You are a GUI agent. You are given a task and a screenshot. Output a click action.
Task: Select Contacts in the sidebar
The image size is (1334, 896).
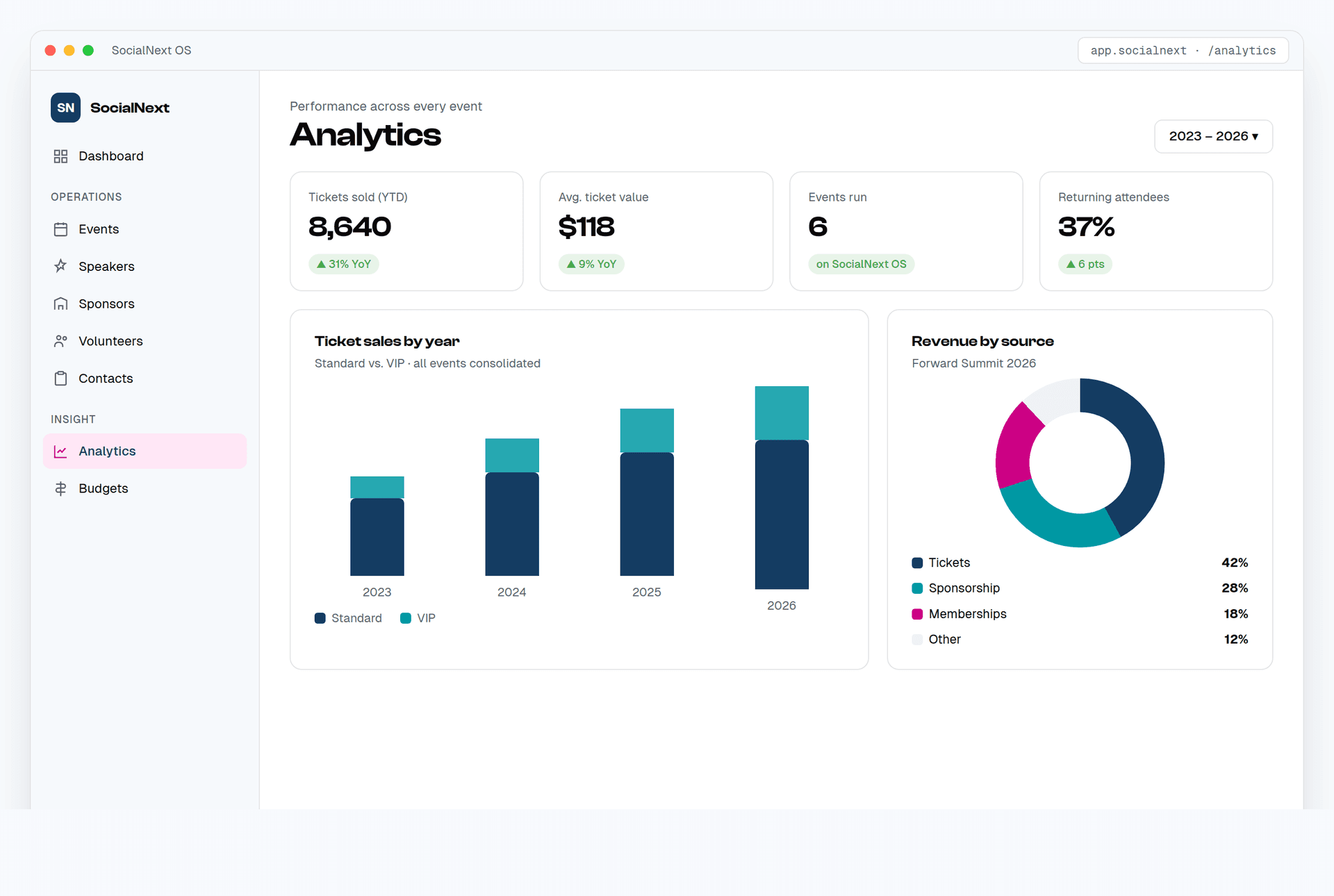[145, 379]
